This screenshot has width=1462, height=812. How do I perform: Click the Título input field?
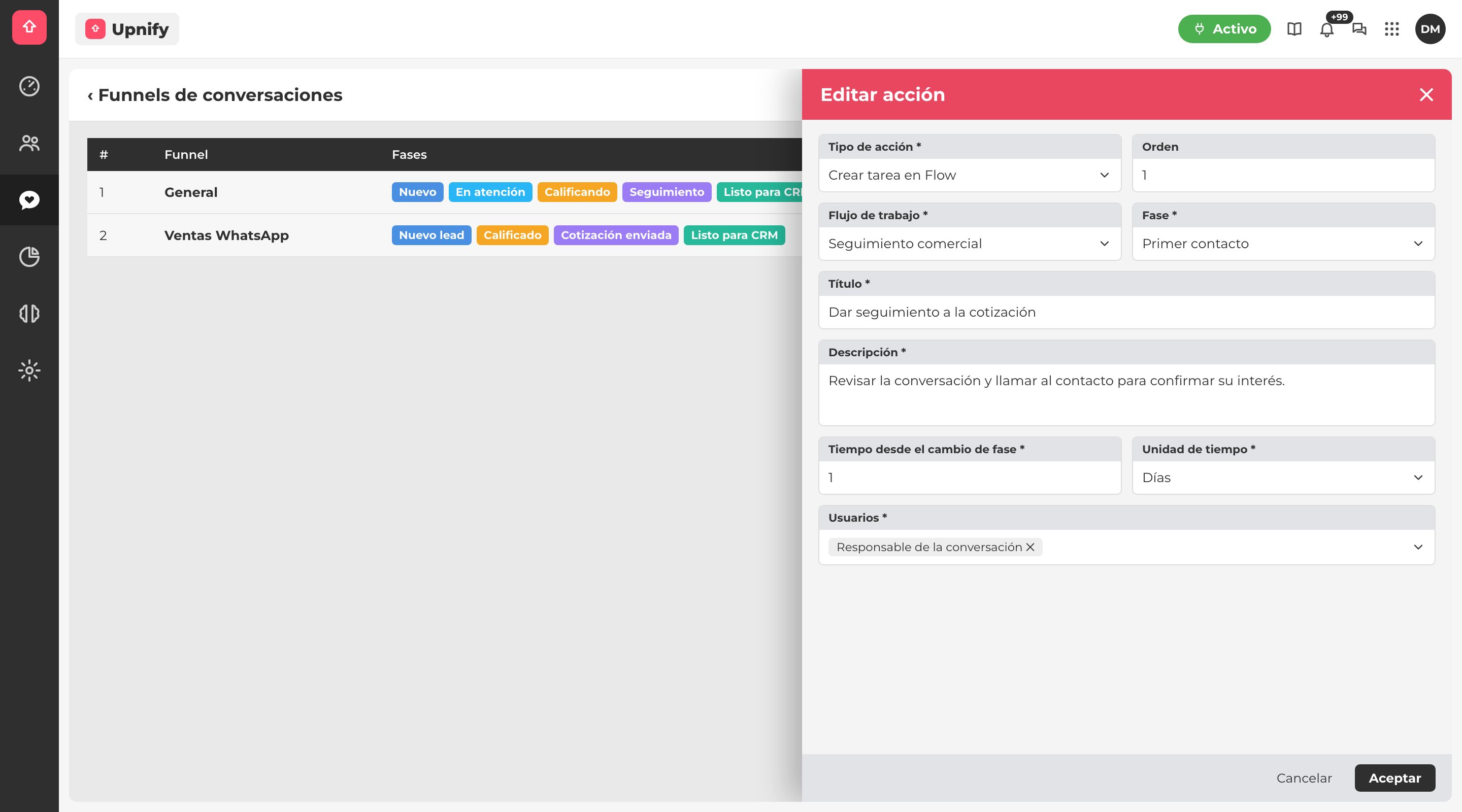click(x=1126, y=312)
